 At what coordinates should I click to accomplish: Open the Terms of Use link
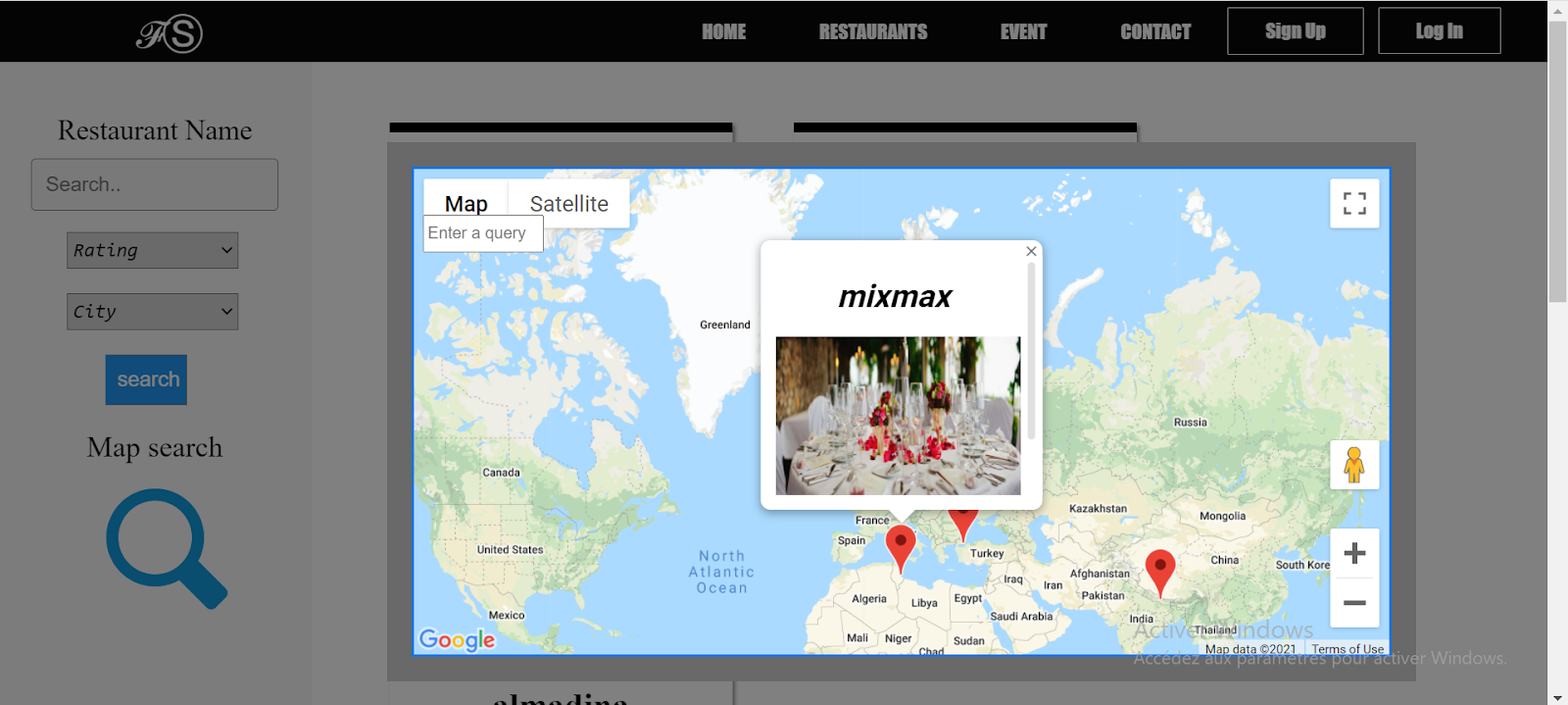pyautogui.click(x=1347, y=649)
